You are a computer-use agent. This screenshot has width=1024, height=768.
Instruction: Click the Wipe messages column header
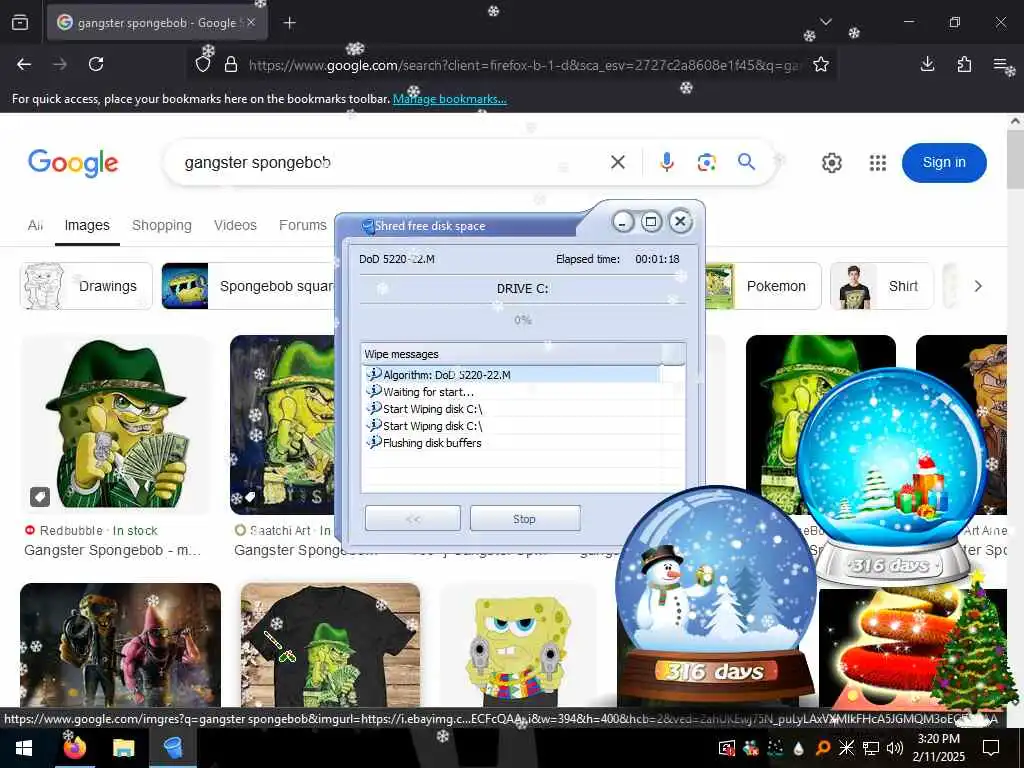coord(511,354)
